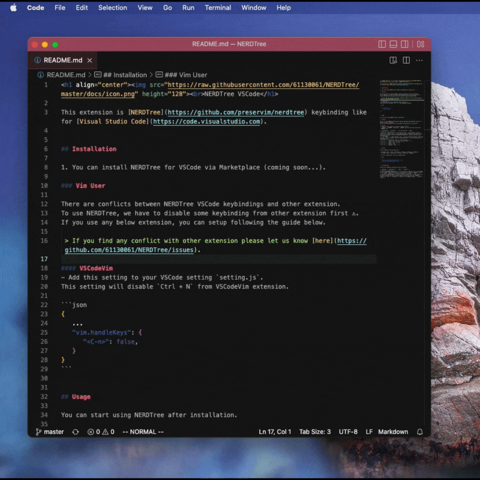The width and height of the screenshot is (480, 480).
Task: Click the Installation heading on line 6
Action: point(94,149)
